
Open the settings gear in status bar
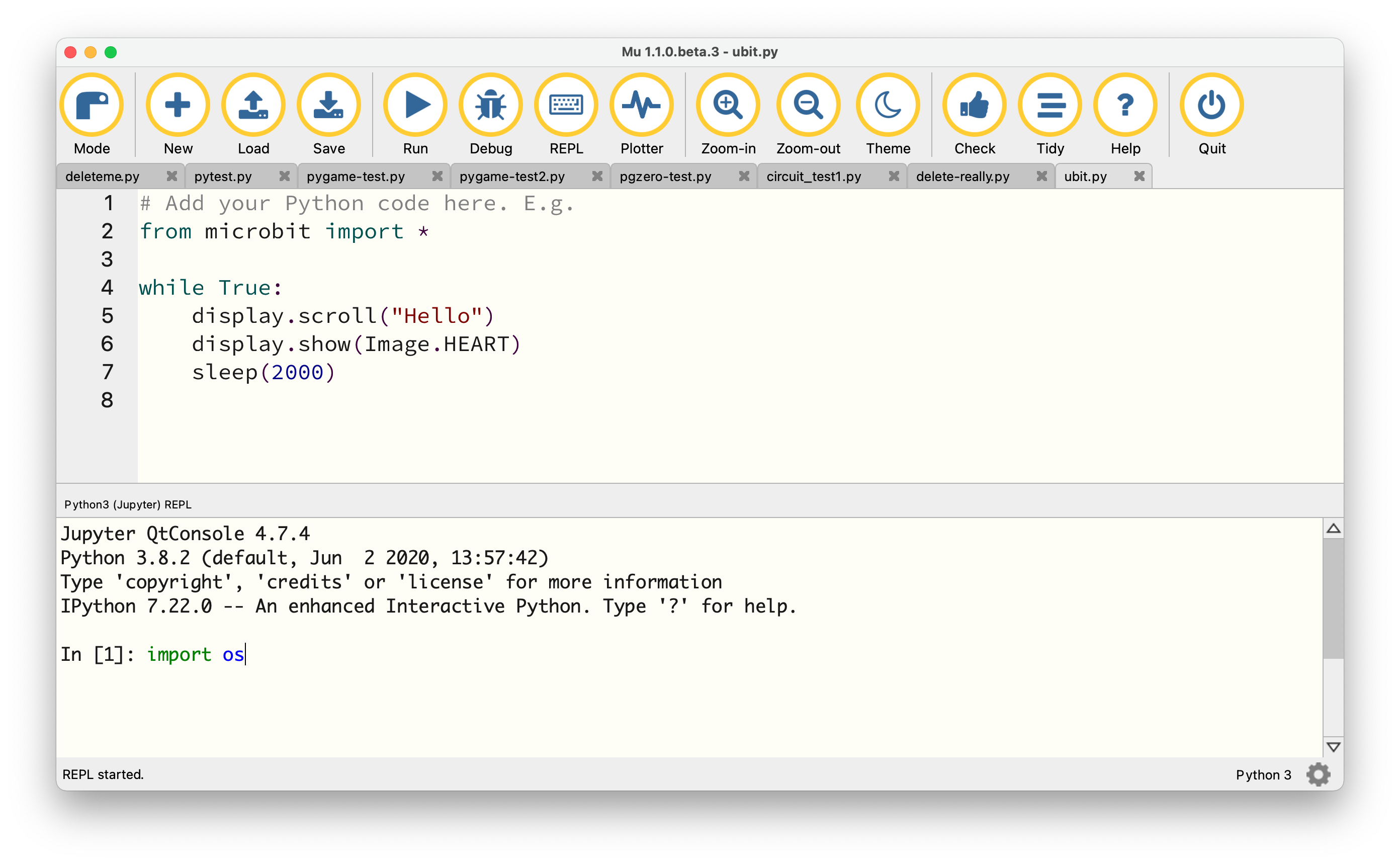pyautogui.click(x=1318, y=774)
